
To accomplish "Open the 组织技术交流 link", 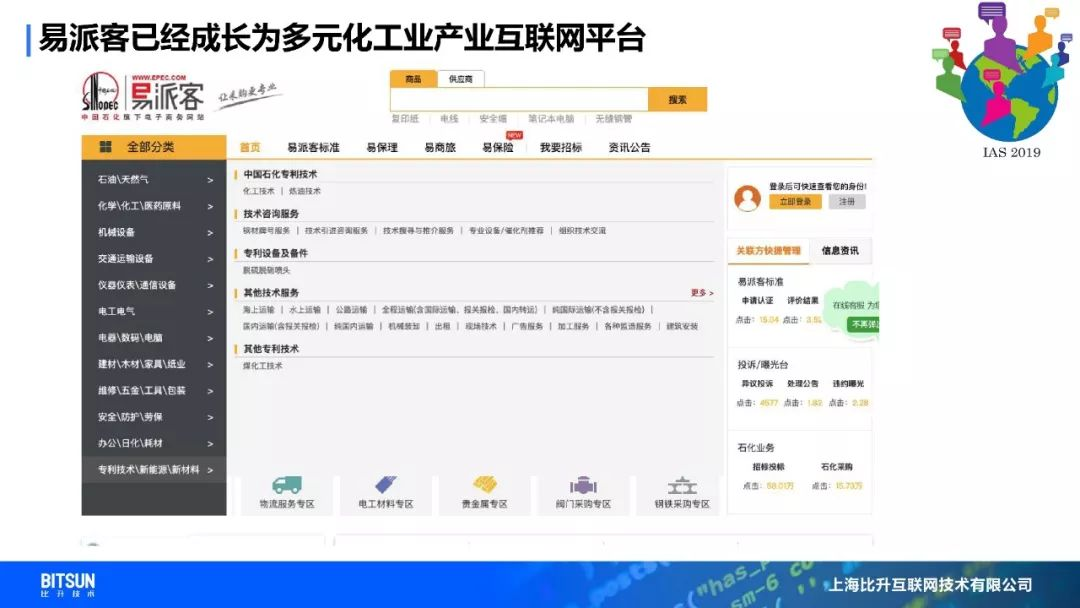I will (582, 231).
